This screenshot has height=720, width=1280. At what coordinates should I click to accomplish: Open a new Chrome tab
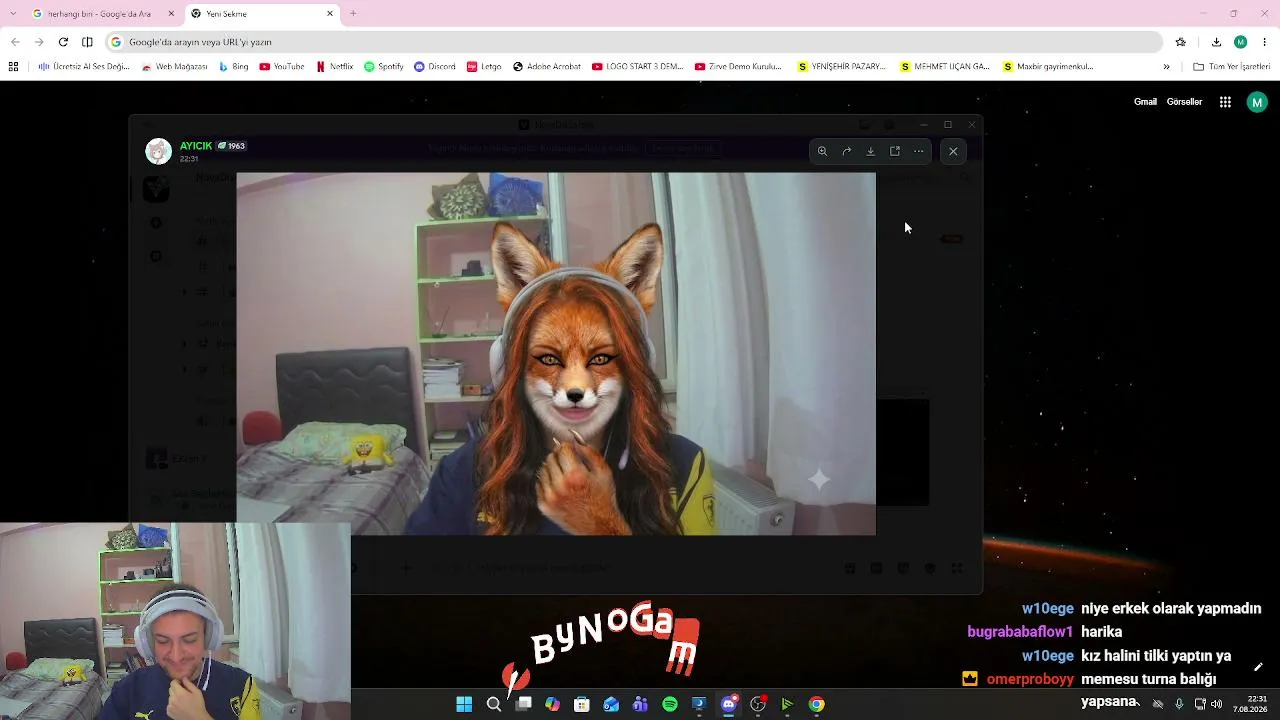(x=353, y=14)
